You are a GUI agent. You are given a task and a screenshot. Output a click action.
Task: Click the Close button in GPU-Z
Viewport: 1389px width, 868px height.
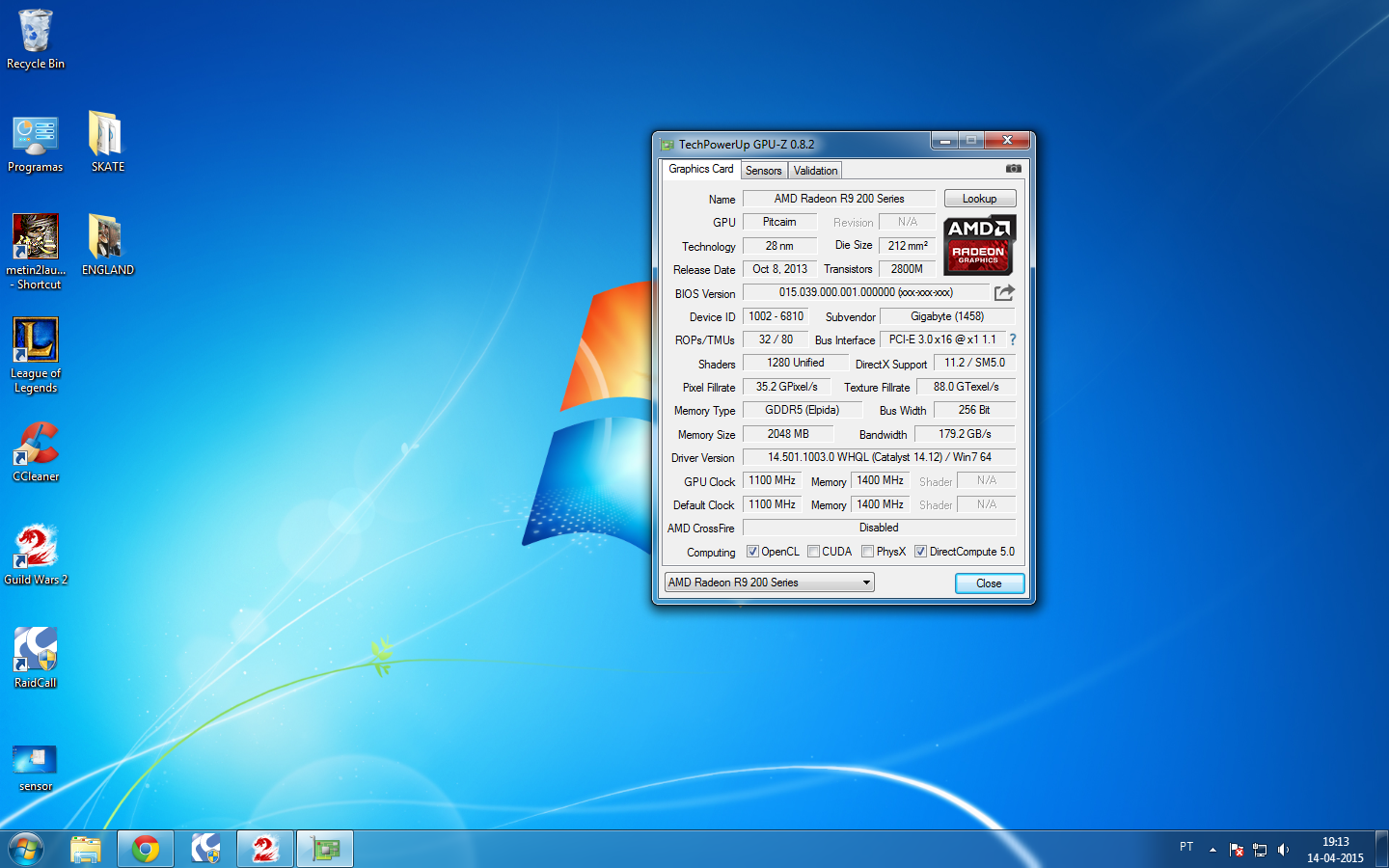989,583
